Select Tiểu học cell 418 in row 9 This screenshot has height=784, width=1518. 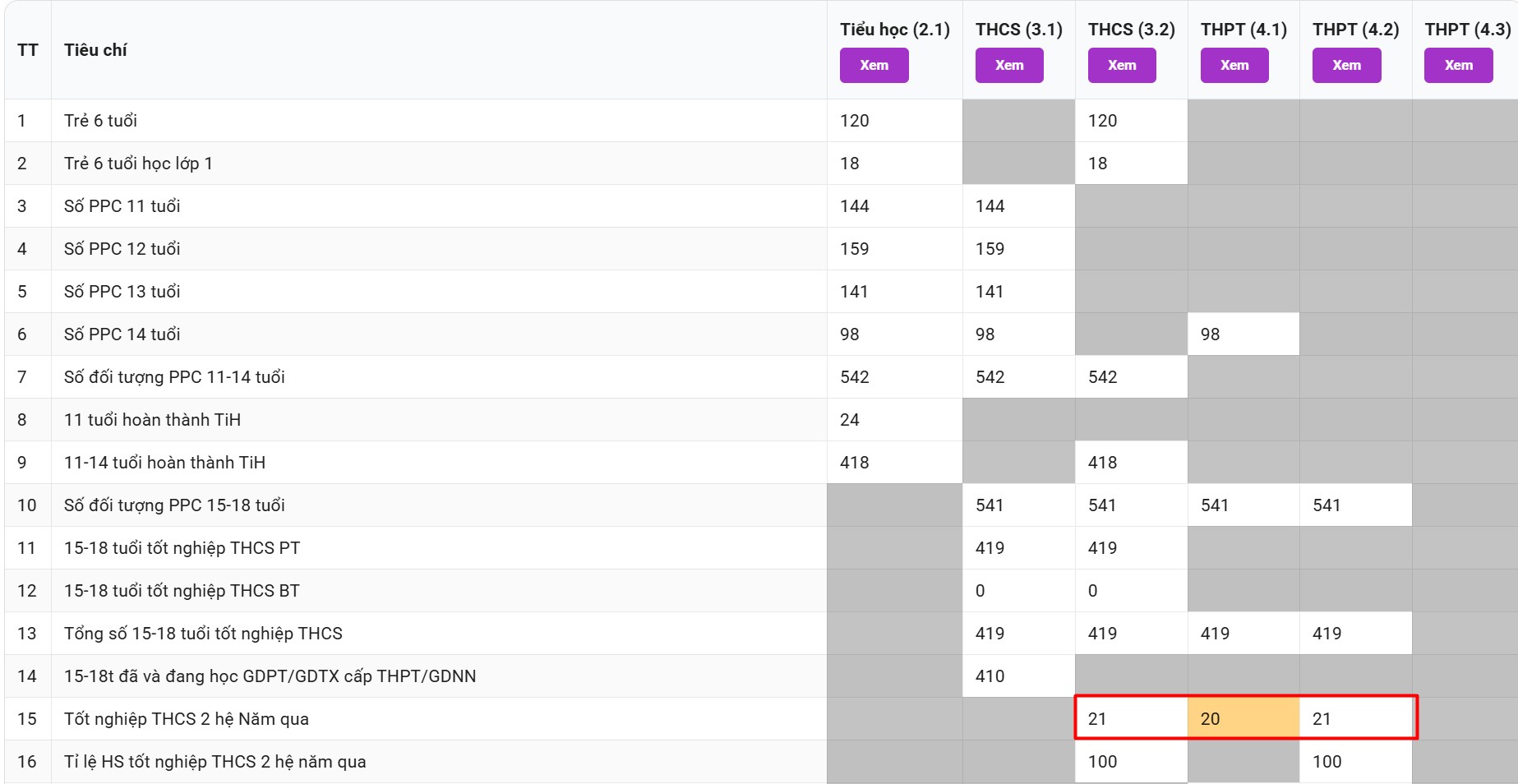tap(855, 463)
